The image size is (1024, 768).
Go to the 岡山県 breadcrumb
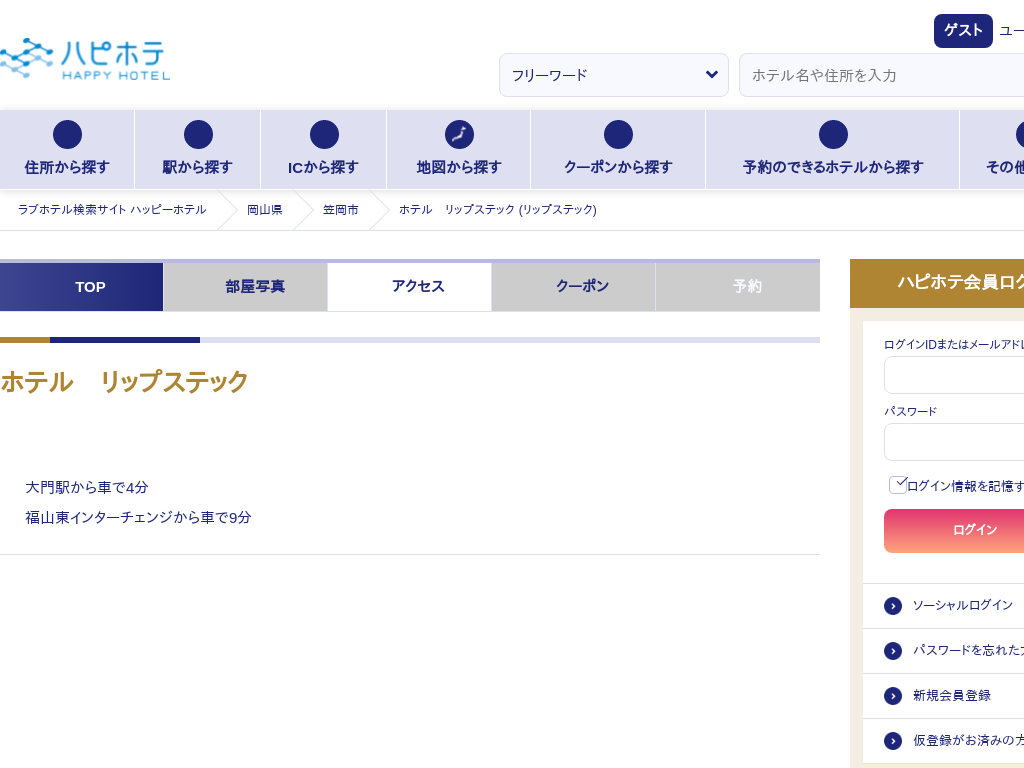click(264, 210)
